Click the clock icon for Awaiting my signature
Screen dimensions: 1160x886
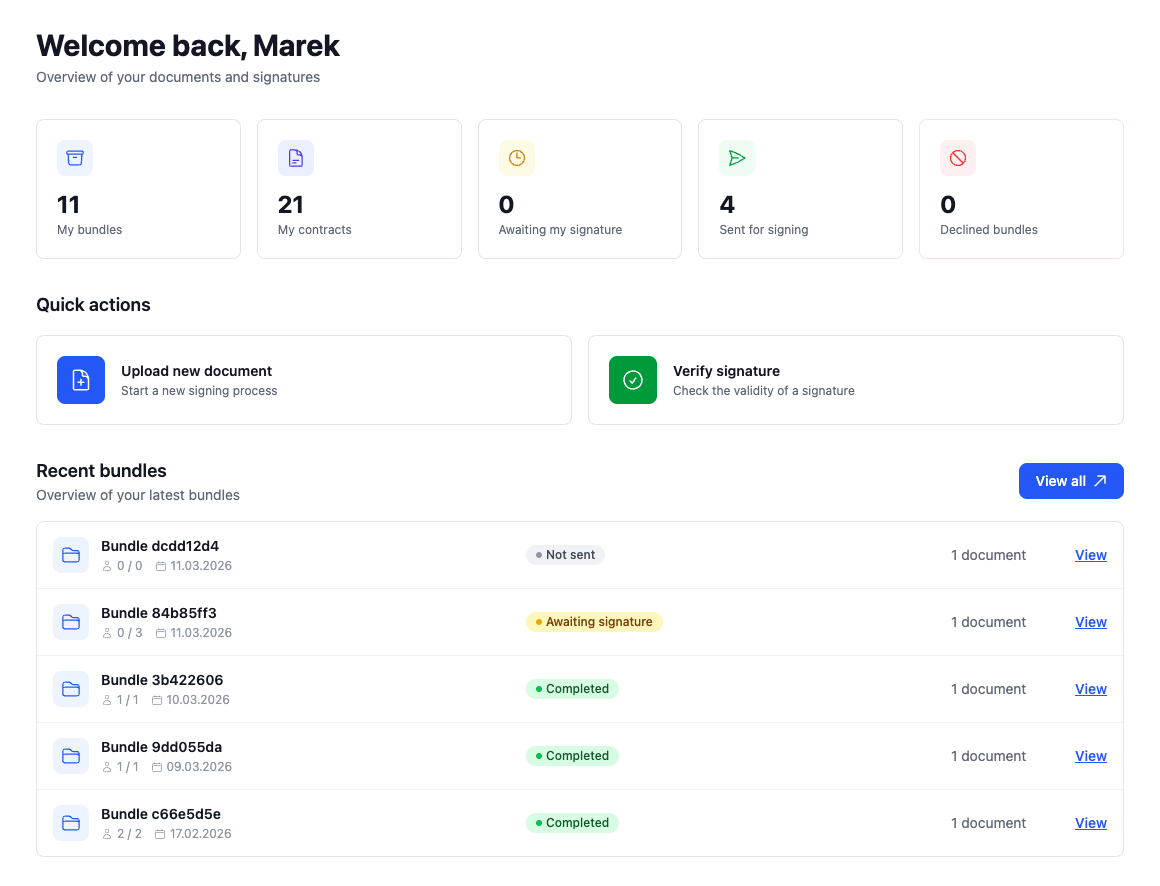[x=516, y=158]
